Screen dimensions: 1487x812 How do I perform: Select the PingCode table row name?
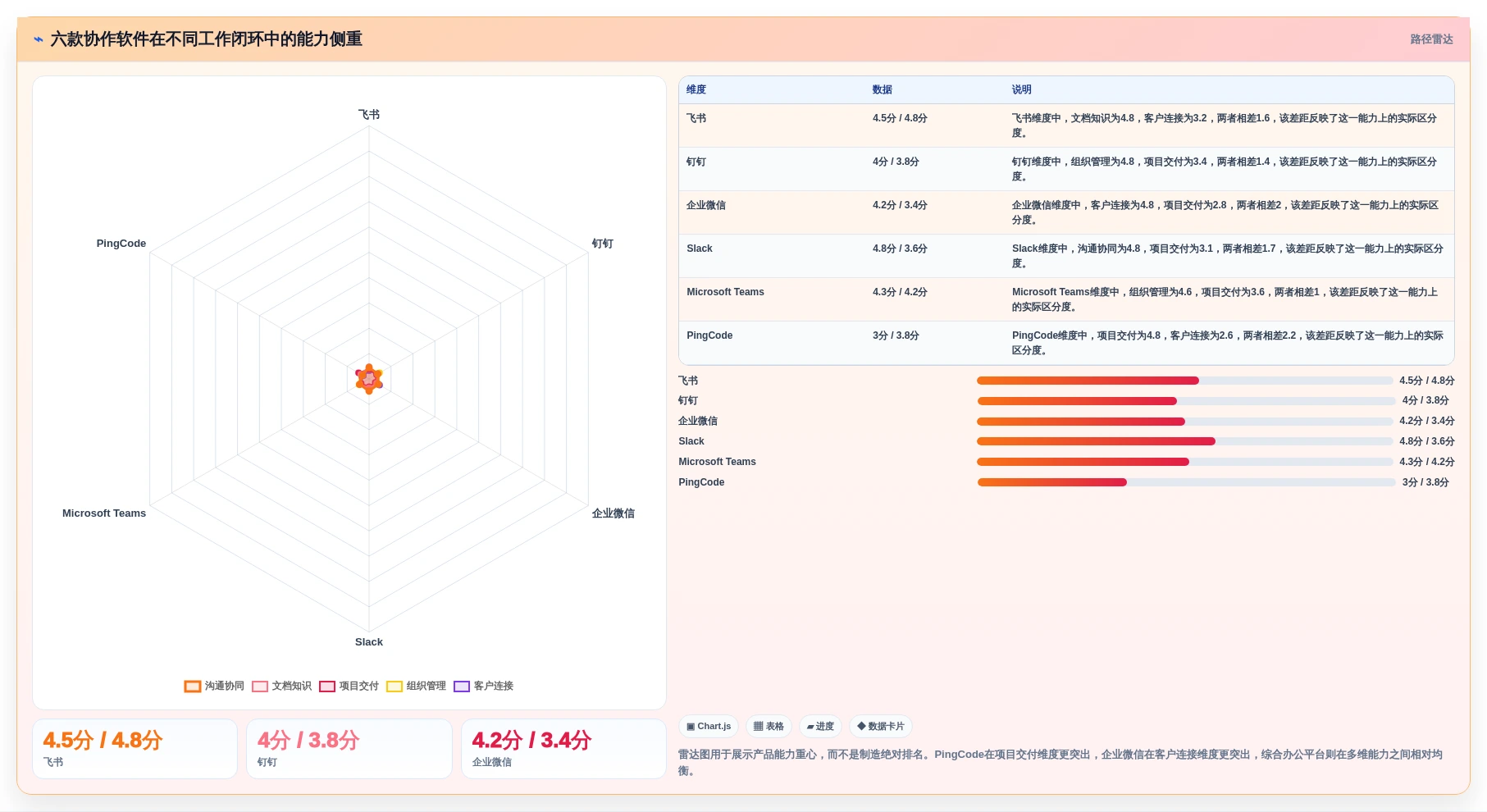click(709, 335)
